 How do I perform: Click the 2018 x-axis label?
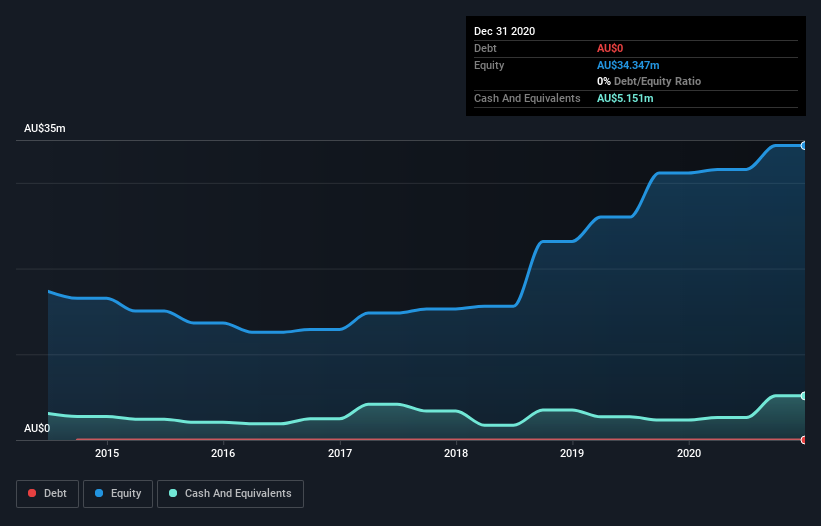point(456,453)
